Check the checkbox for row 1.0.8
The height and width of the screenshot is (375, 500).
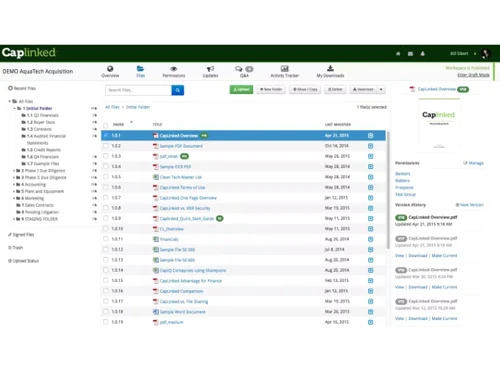(x=106, y=208)
